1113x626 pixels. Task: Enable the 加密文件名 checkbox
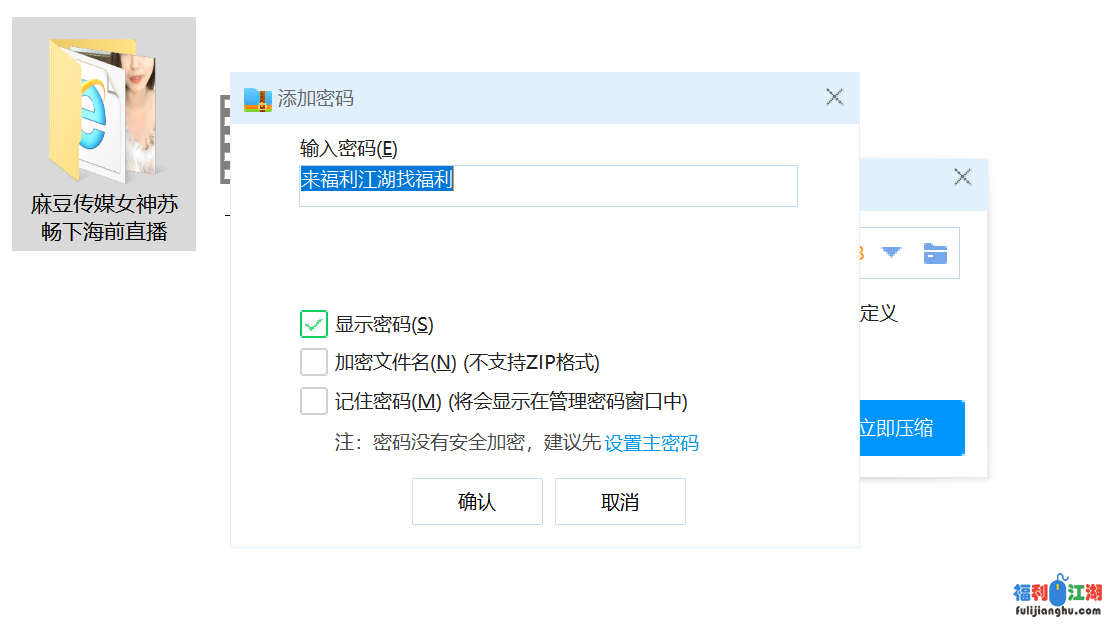point(314,362)
